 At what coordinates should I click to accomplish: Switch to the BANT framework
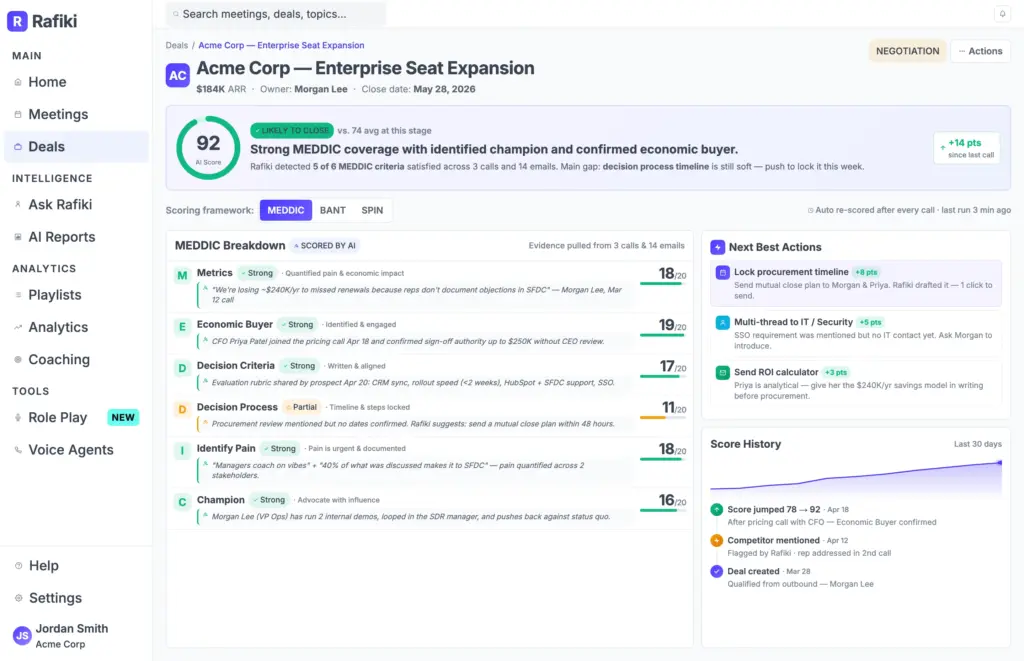coord(332,210)
